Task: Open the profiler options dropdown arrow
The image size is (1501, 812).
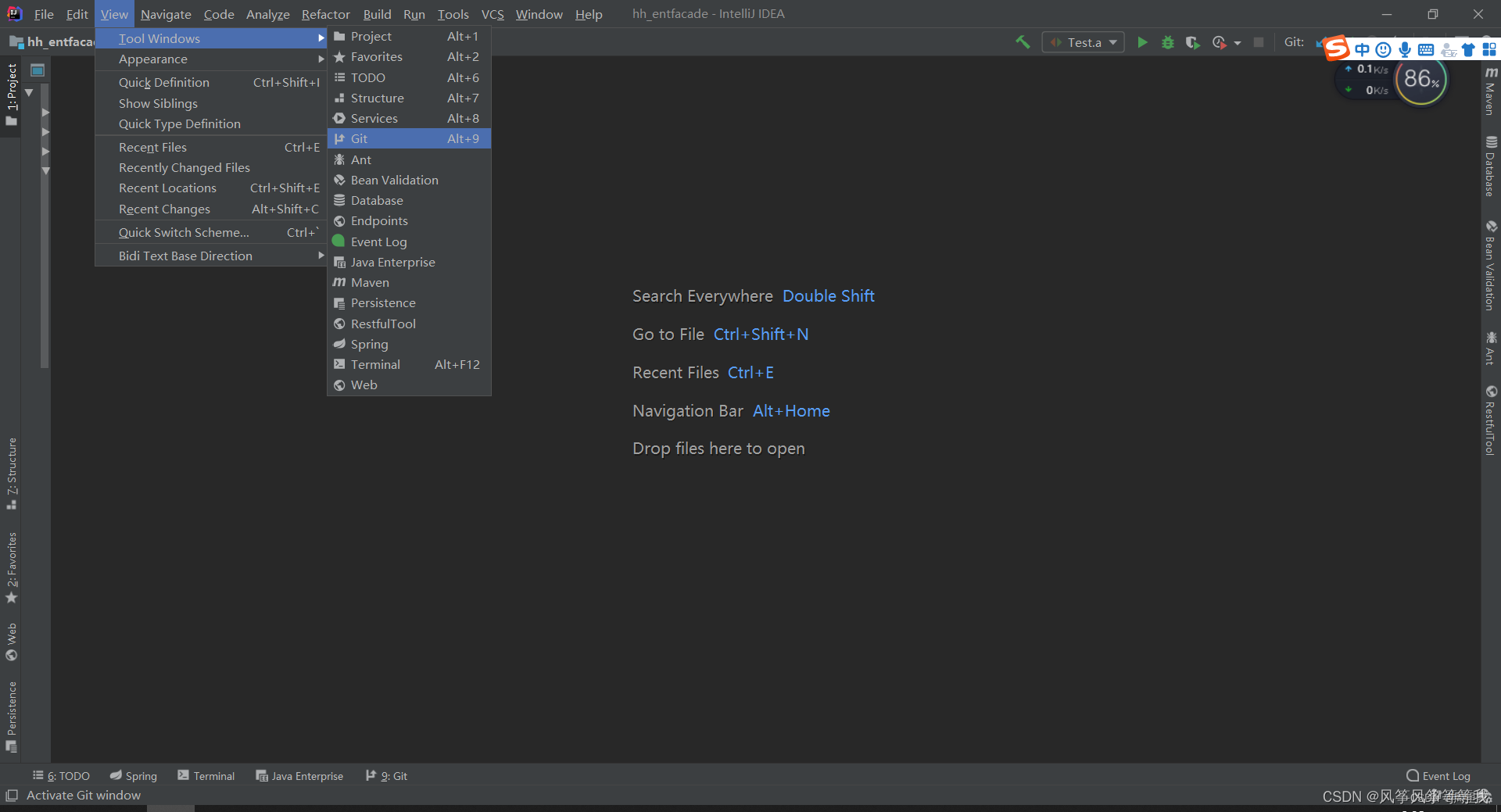Action: (x=1238, y=43)
